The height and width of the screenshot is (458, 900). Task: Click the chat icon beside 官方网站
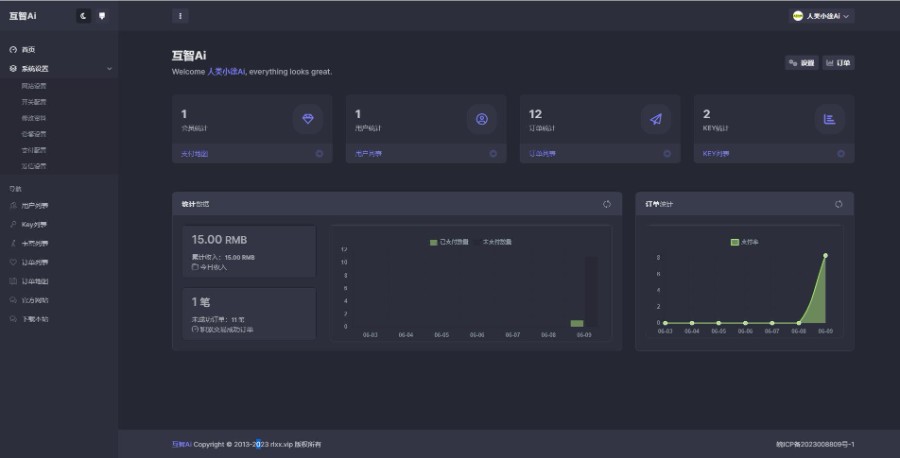(x=13, y=300)
